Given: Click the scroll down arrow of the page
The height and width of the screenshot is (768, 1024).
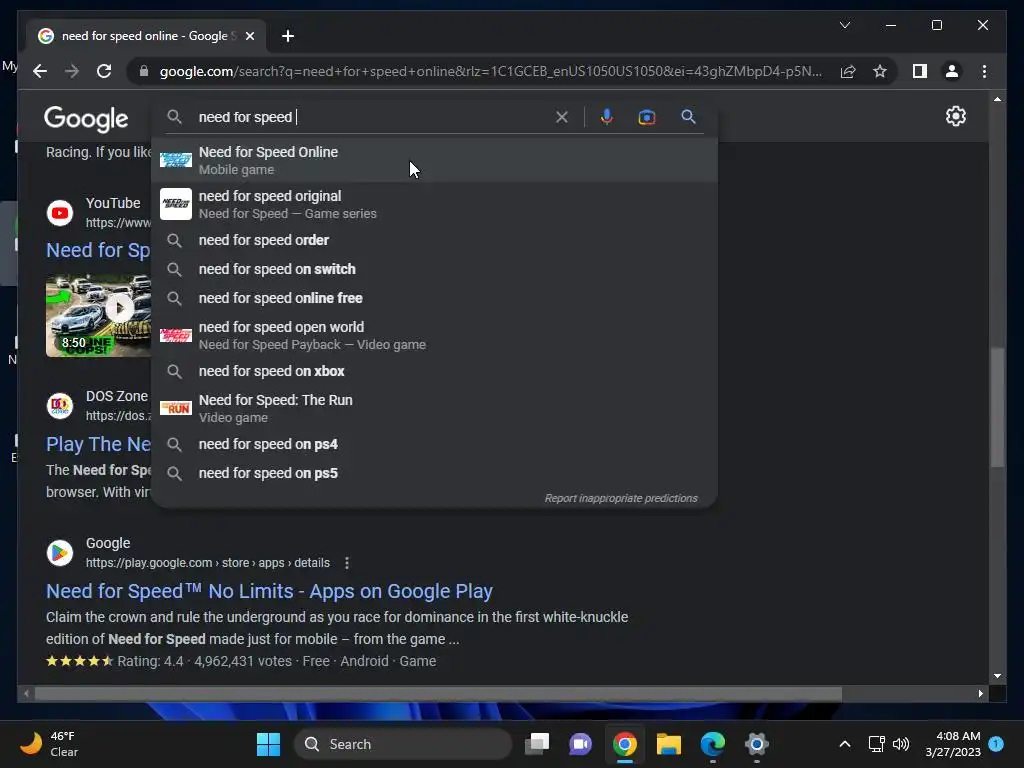Looking at the screenshot, I should (x=997, y=676).
